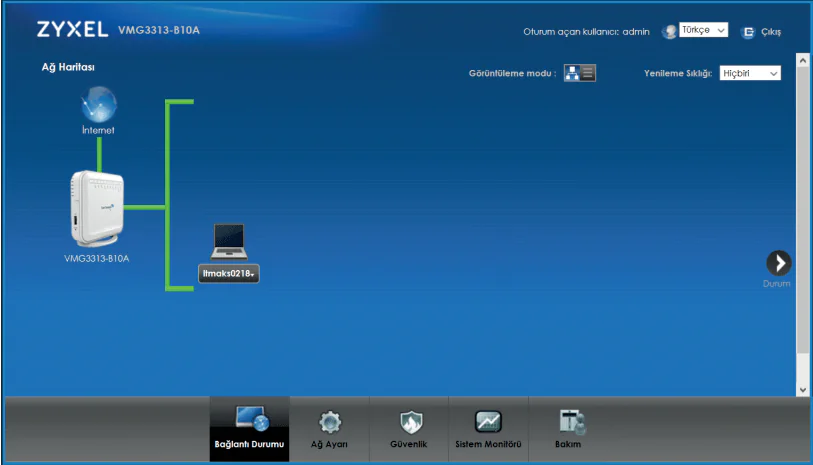Select the laptop device icon
Screen dimensions: 813x465
tap(228, 241)
